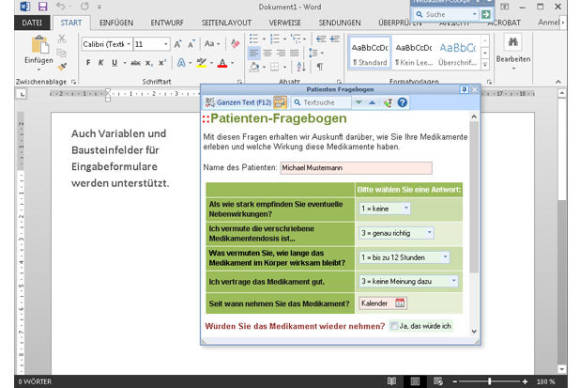This screenshot has height=388, width=580.
Task: Click the blue help question mark icon
Action: click(402, 102)
